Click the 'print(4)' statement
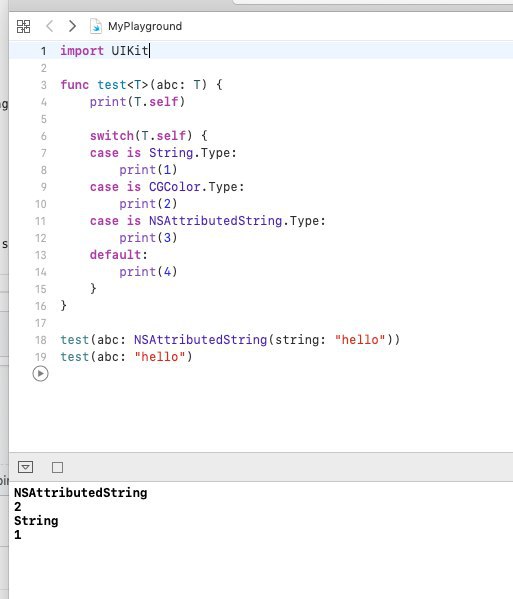Viewport: 513px width, 599px height. pyautogui.click(x=148, y=272)
